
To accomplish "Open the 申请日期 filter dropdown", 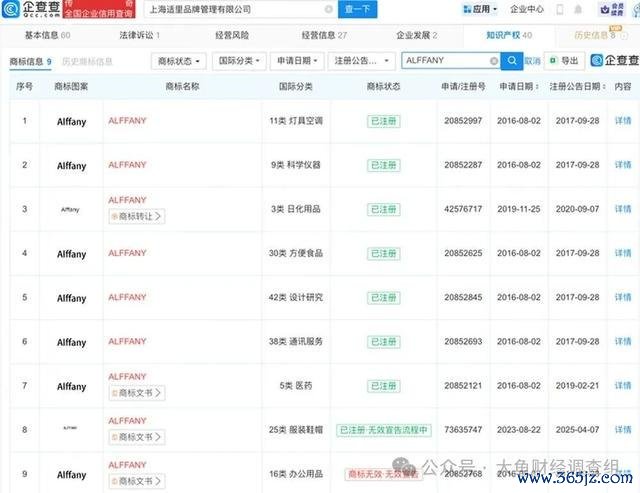I will [x=297, y=61].
